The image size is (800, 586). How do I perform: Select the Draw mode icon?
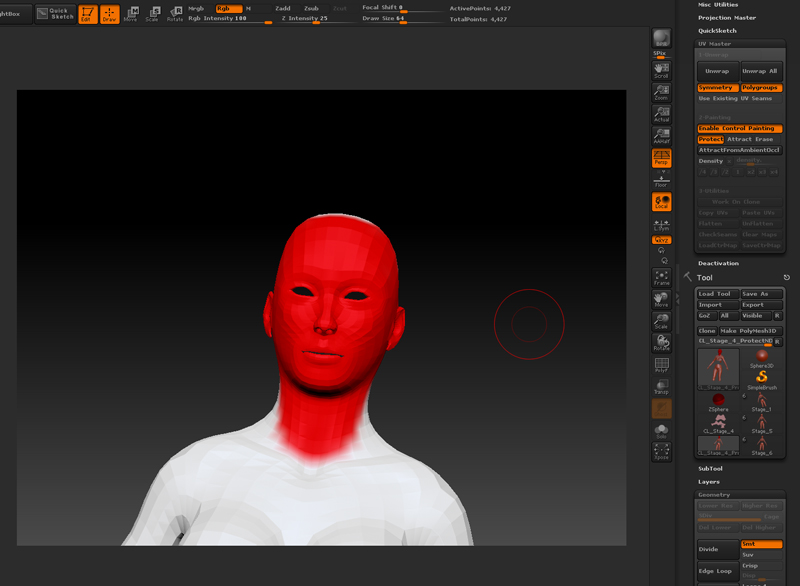pyautogui.click(x=109, y=14)
